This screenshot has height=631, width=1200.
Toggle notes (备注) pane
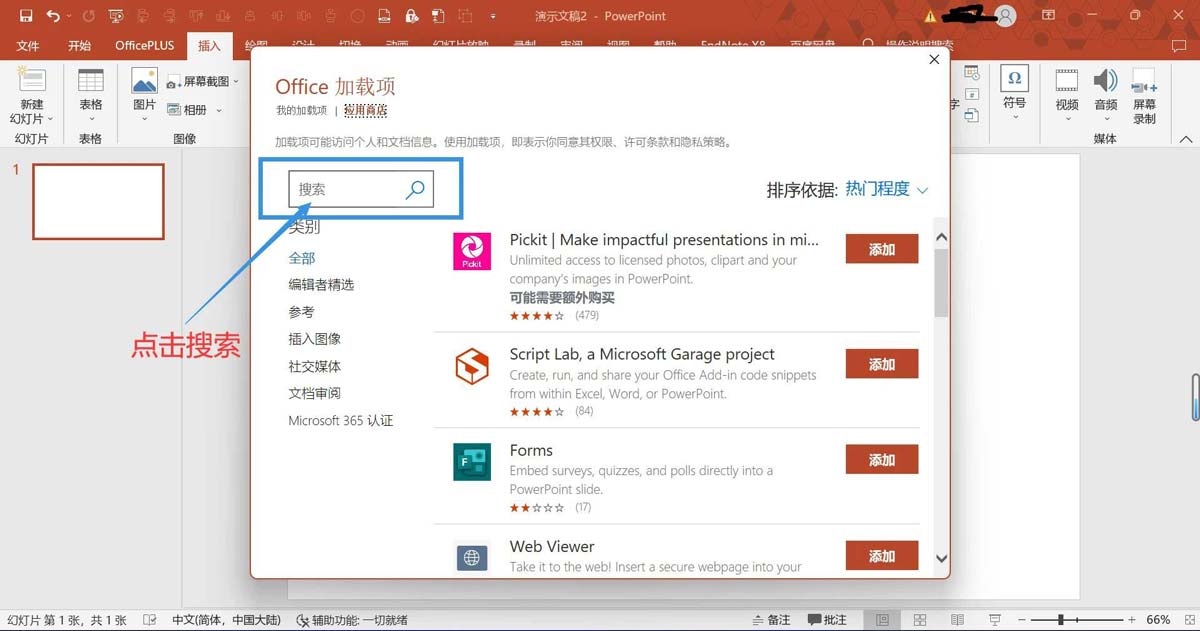(x=770, y=620)
